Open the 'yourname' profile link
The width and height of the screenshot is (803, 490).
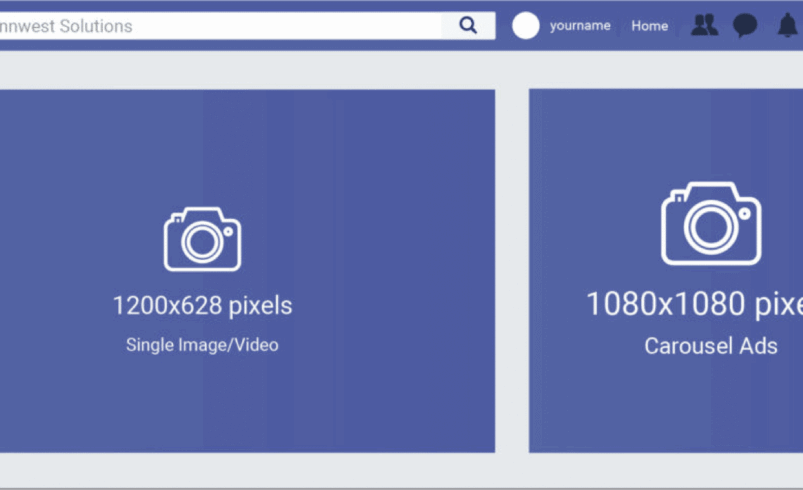coord(580,26)
